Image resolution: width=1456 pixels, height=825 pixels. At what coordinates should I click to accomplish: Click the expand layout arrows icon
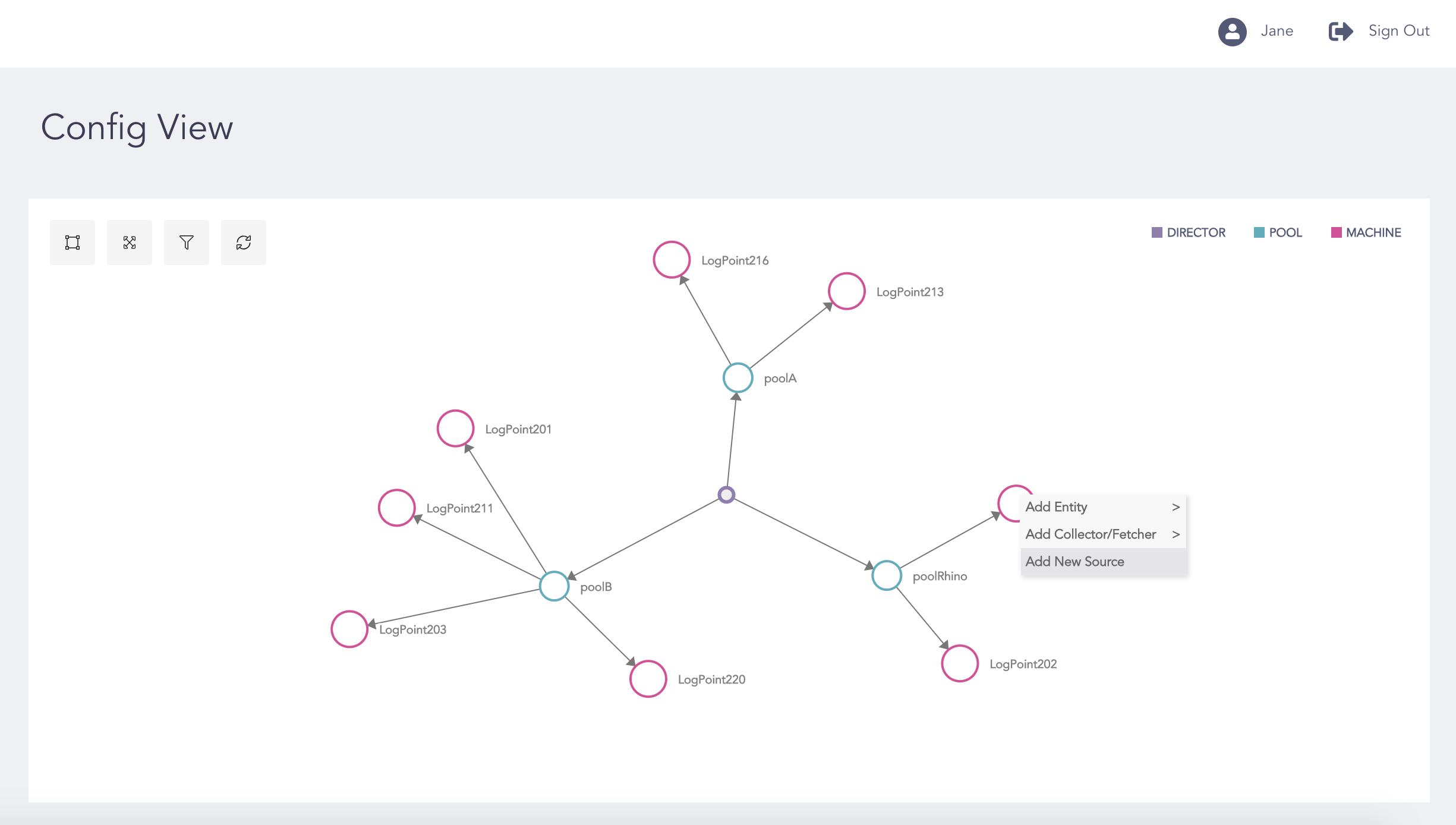(x=130, y=243)
